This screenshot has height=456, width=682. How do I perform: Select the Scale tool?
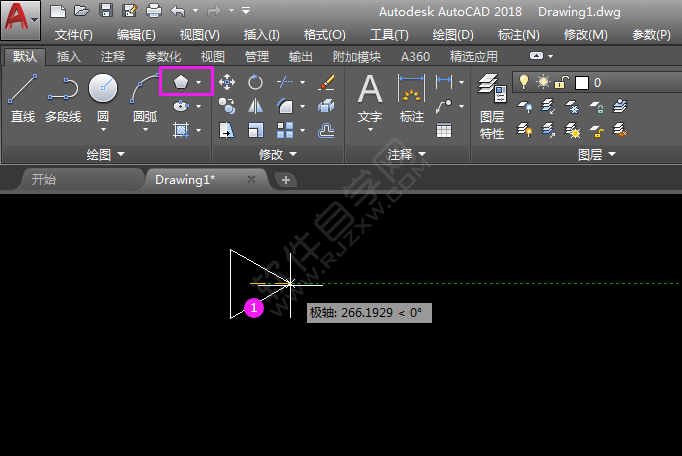(255, 130)
